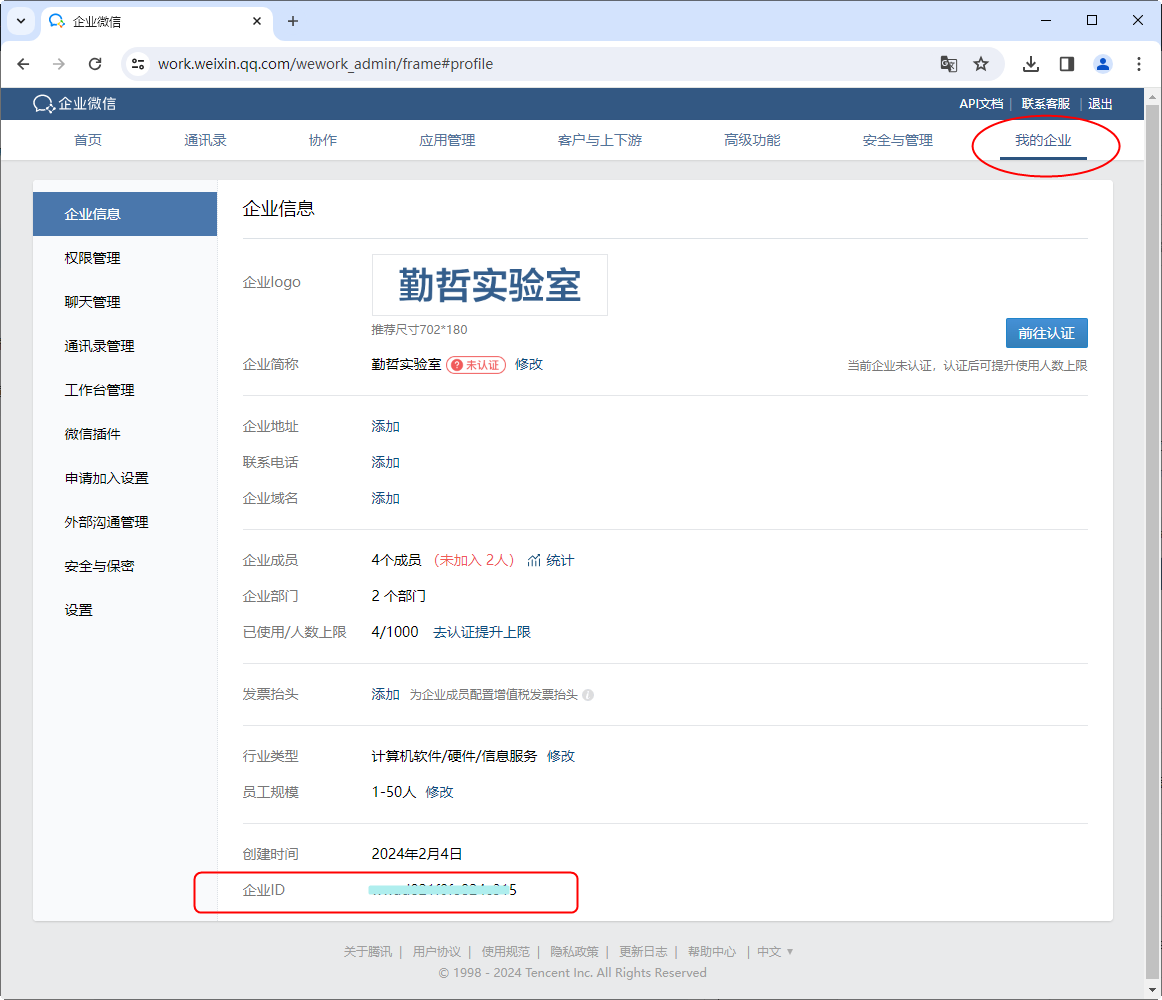Click the invoice header info icon
This screenshot has height=1000, width=1162.
tap(588, 695)
